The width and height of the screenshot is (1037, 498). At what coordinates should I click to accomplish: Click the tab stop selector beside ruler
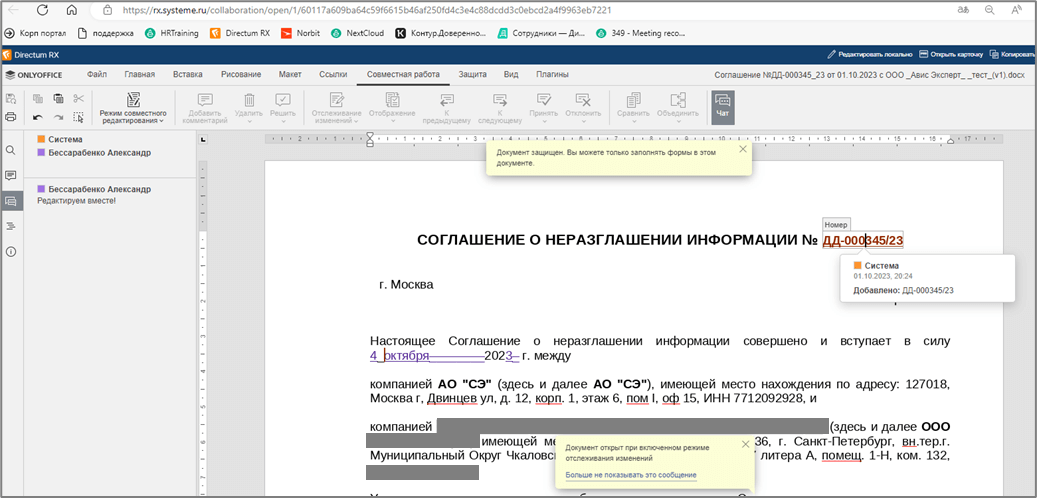coord(203,138)
